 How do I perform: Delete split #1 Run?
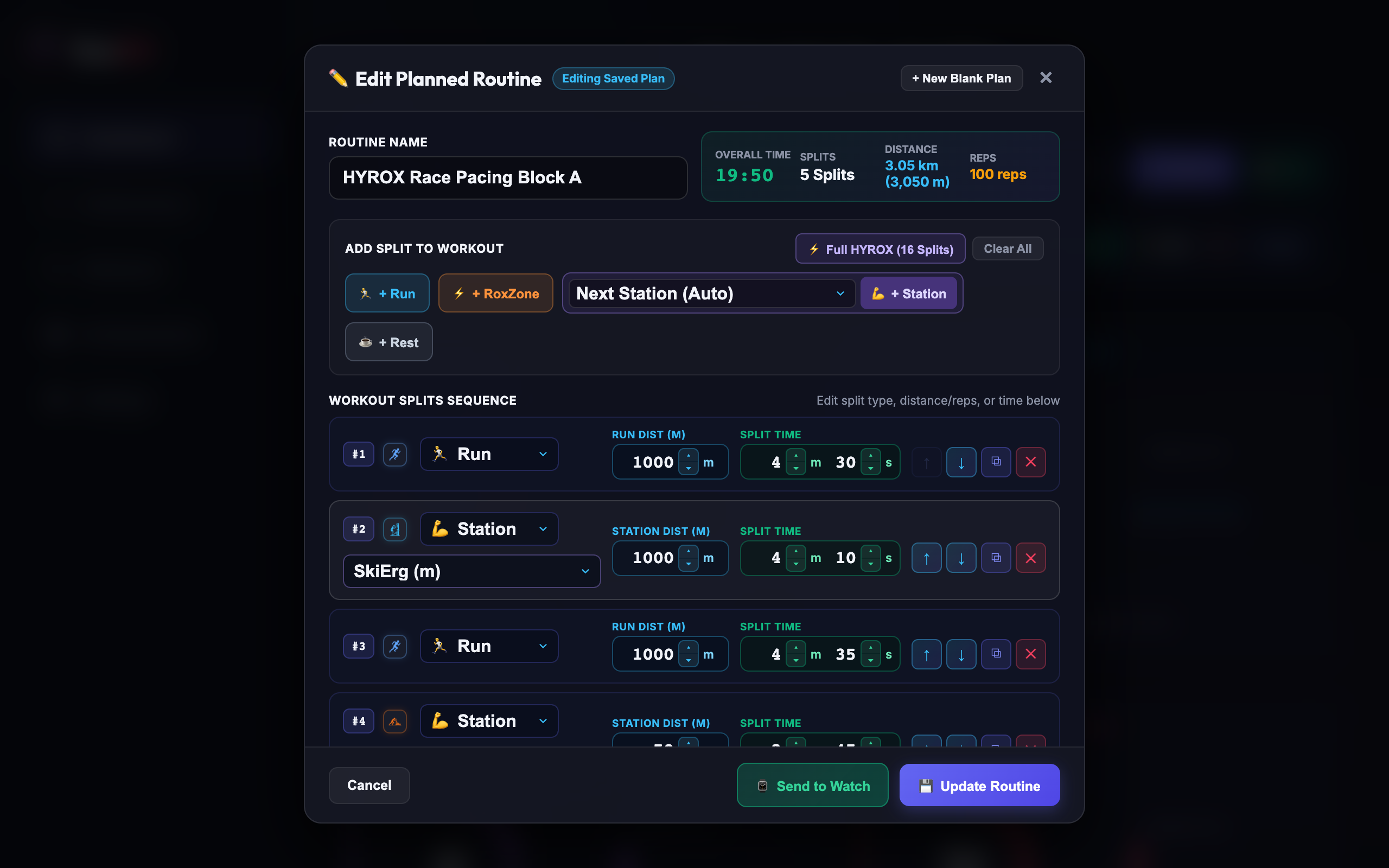point(1030,462)
